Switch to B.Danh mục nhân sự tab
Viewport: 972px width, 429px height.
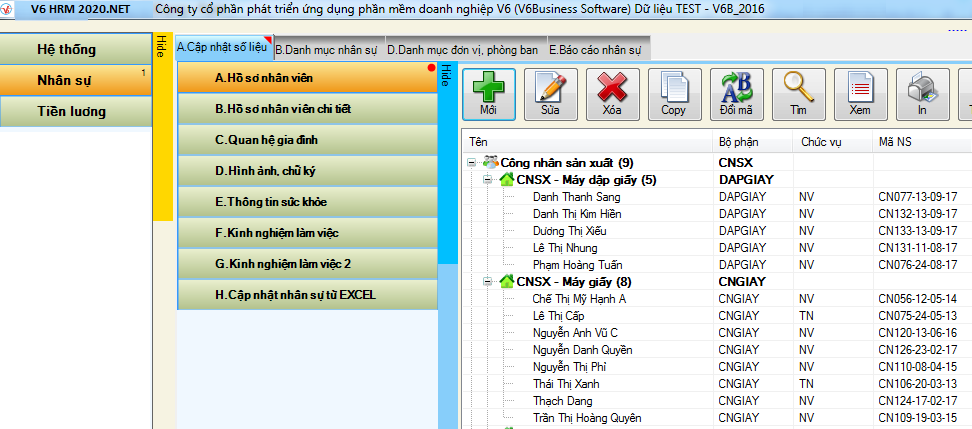[x=328, y=49]
